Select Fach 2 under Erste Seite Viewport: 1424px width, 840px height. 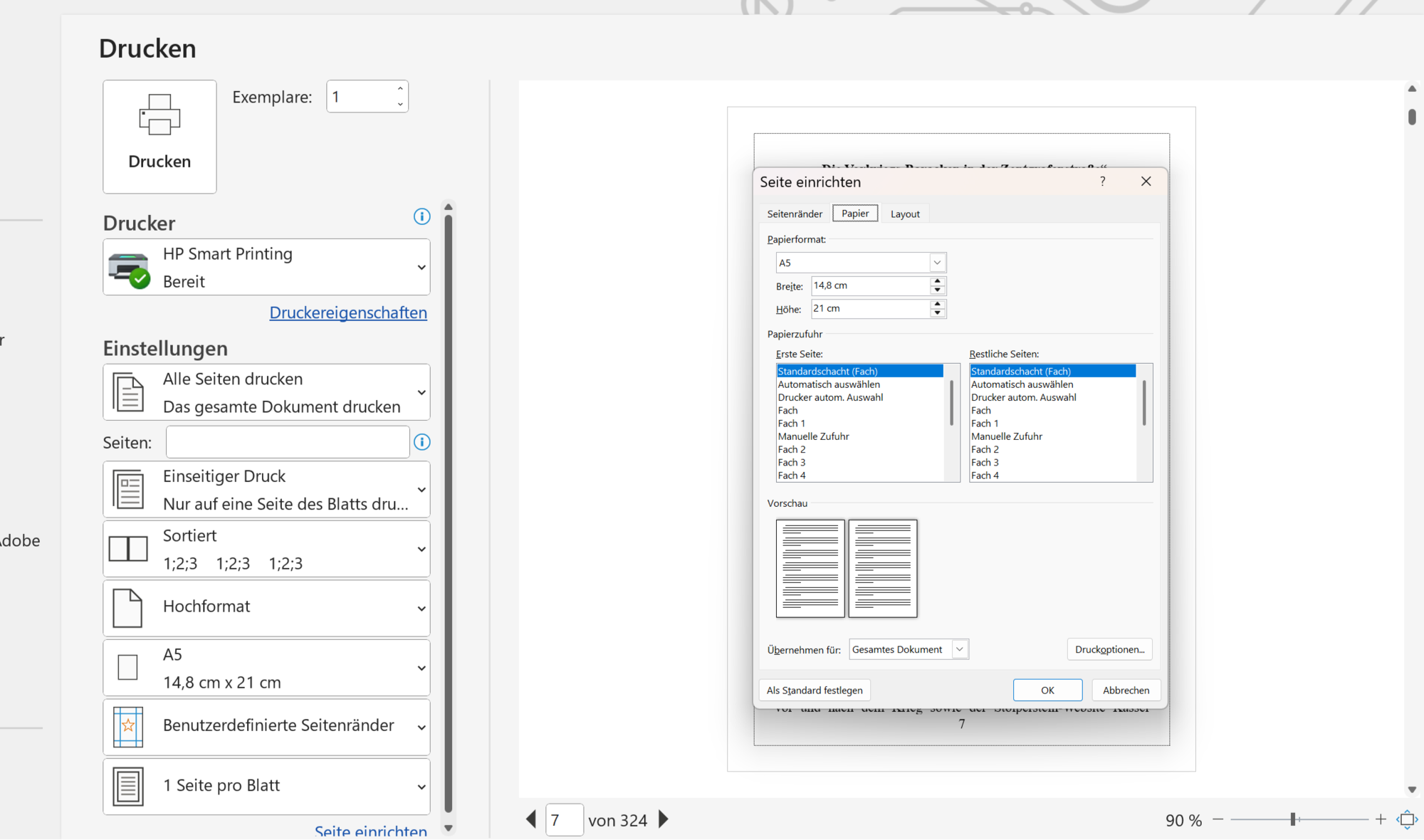pyautogui.click(x=860, y=449)
